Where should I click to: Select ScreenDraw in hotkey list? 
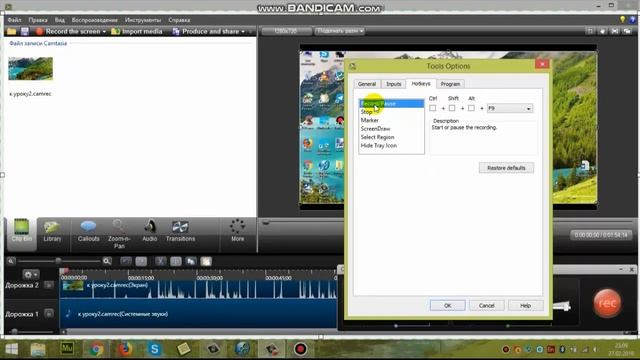click(x=391, y=129)
